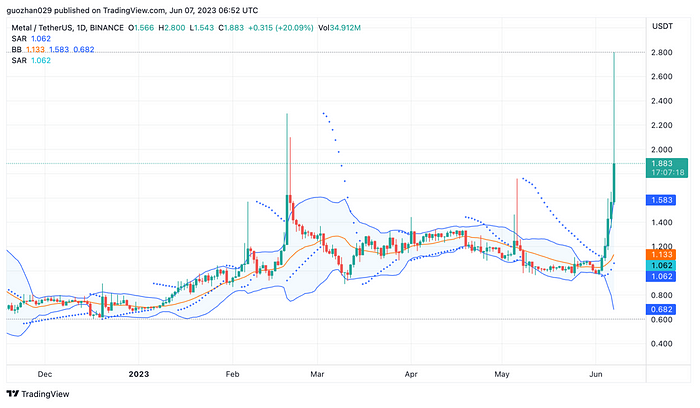Click the BB upper value 1.583 in legend
Screen dimensions: 700x408
[59, 50]
